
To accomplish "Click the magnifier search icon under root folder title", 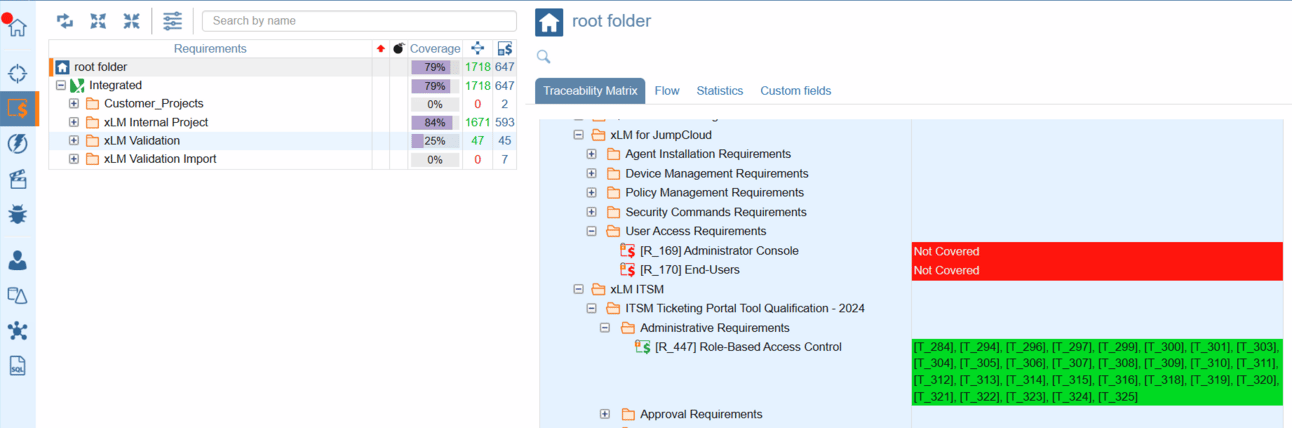I will tap(544, 57).
